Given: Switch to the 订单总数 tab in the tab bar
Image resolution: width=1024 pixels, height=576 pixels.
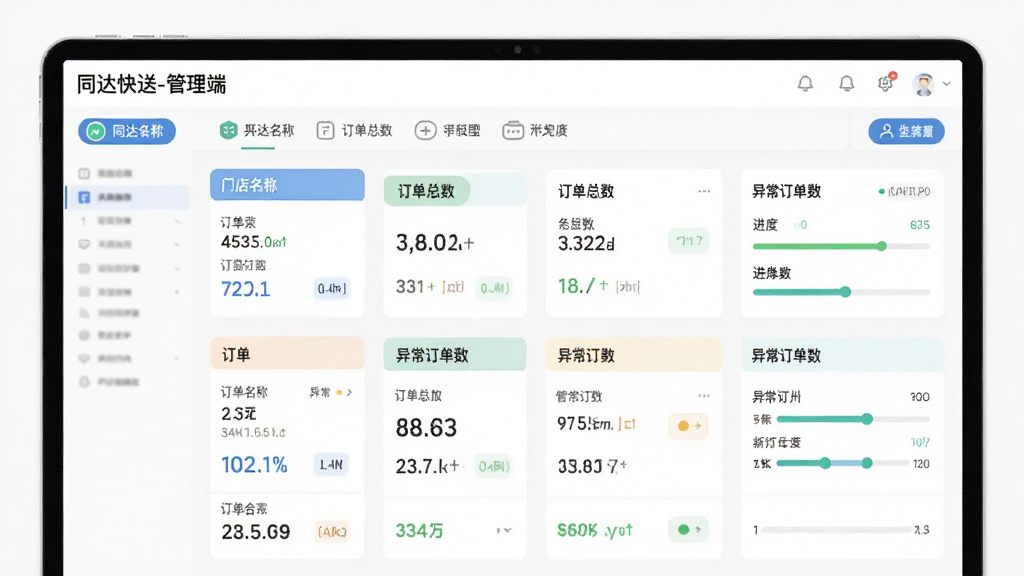Looking at the screenshot, I should (x=355, y=131).
